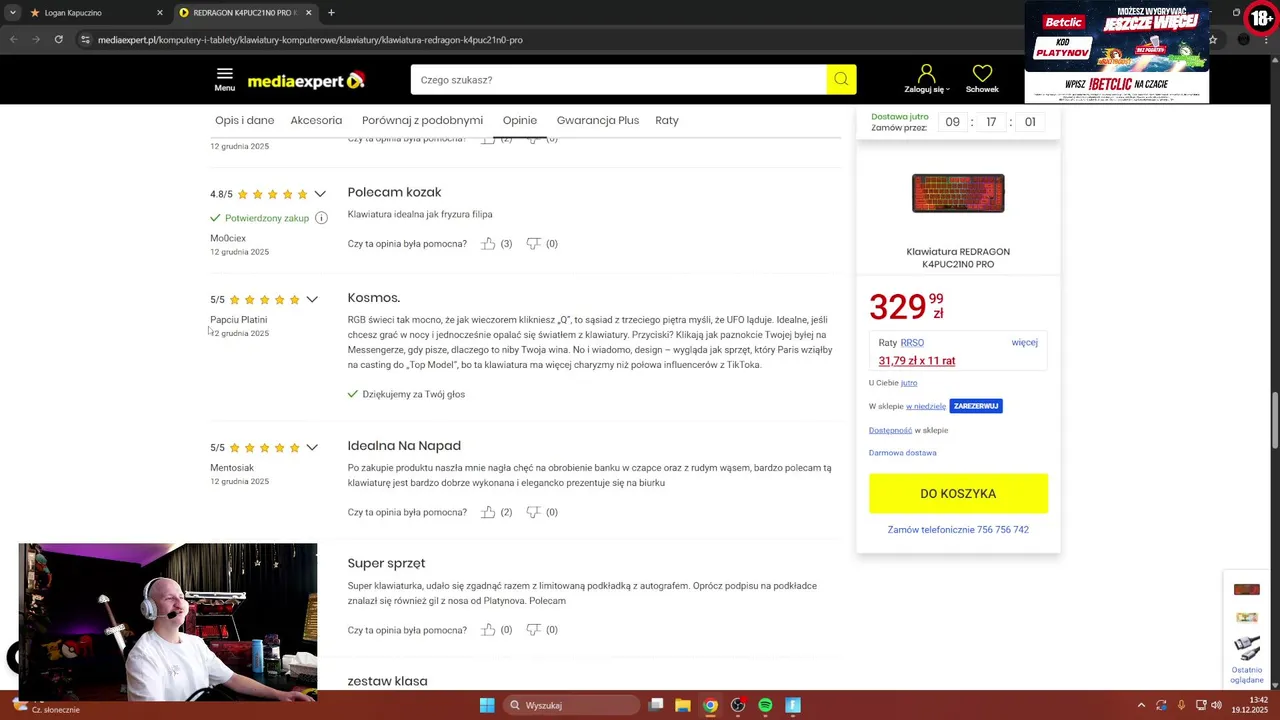Thumbs down the Super sprzęt review
This screenshot has width=1280, height=720.
tap(533, 630)
